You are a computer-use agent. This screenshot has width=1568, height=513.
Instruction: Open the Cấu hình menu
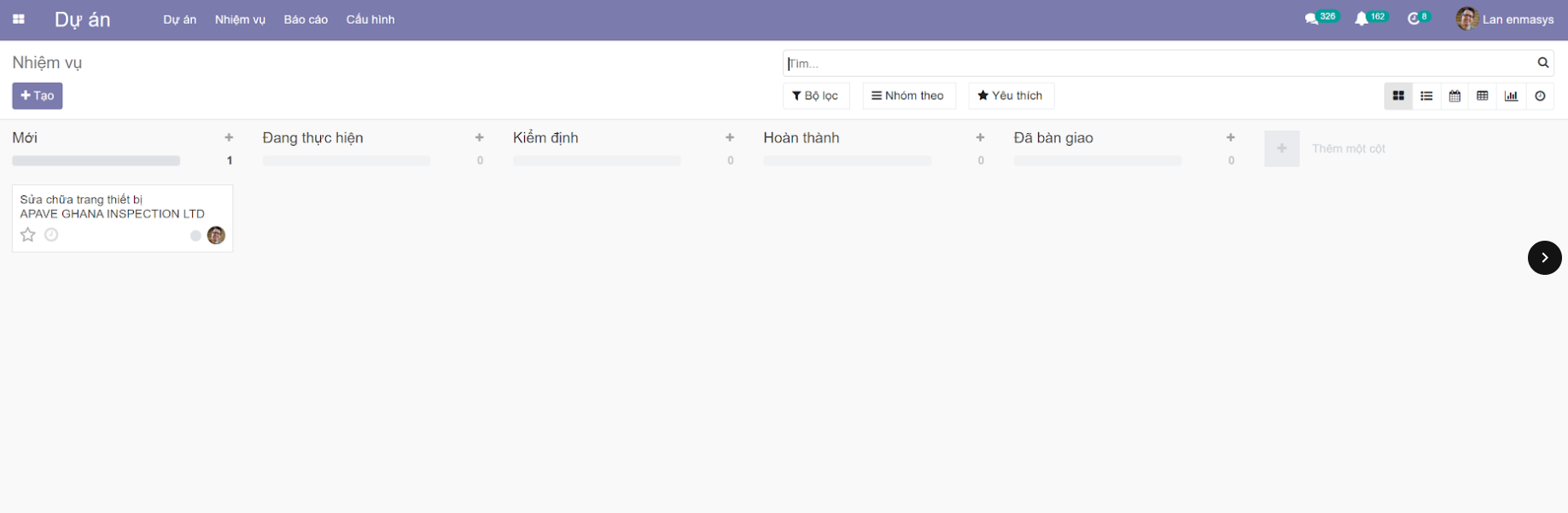point(370,20)
